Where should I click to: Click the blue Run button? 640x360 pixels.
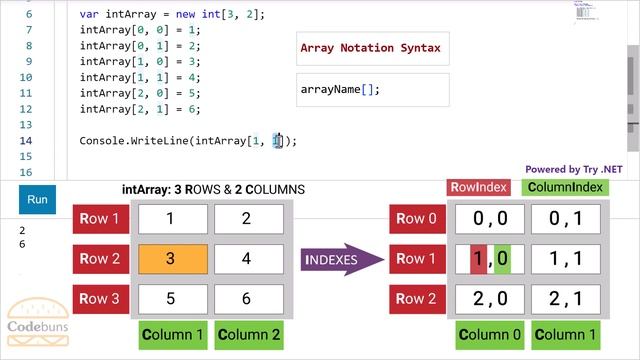pos(37,200)
